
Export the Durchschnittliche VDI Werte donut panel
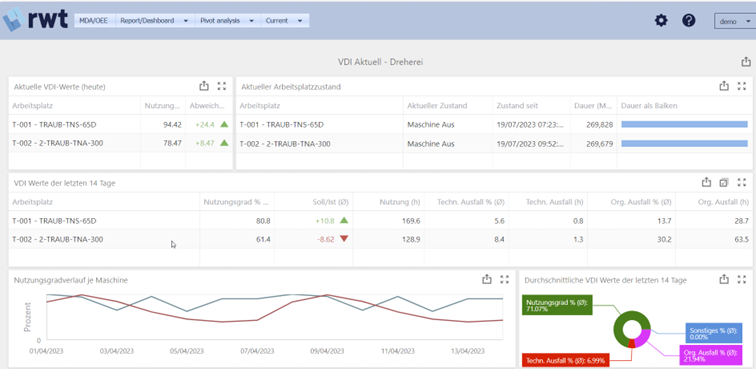(x=724, y=279)
